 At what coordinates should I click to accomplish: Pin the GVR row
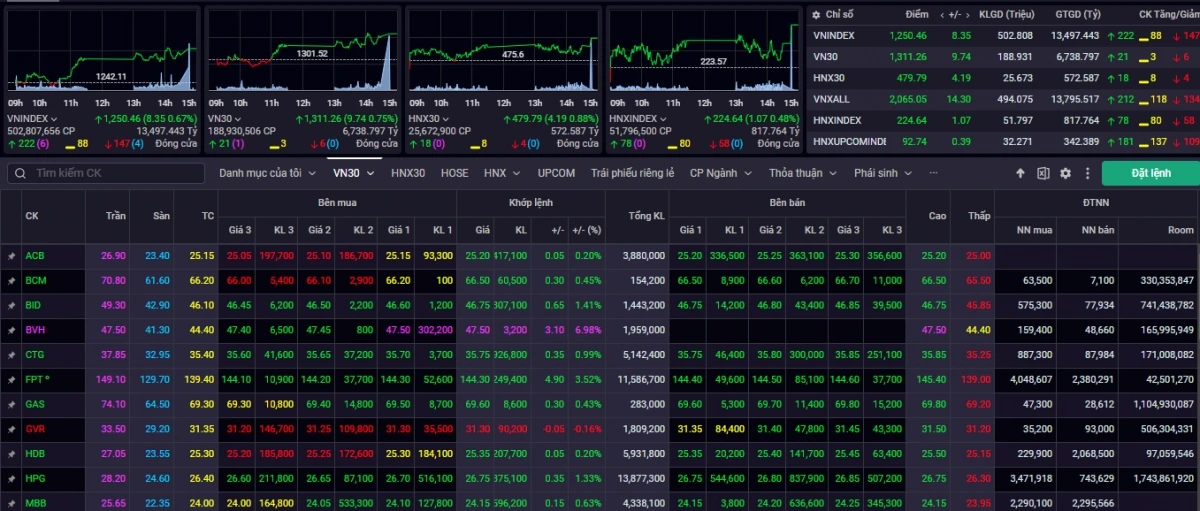point(11,429)
